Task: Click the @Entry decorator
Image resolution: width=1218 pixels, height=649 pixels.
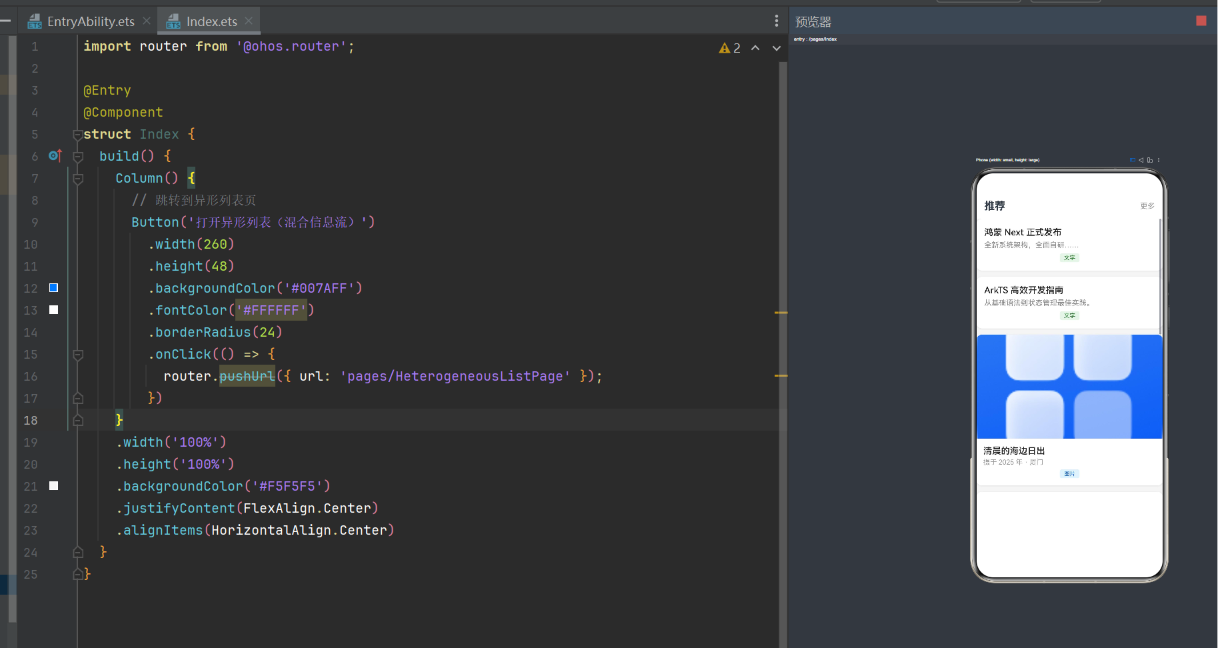Action: [x=107, y=90]
